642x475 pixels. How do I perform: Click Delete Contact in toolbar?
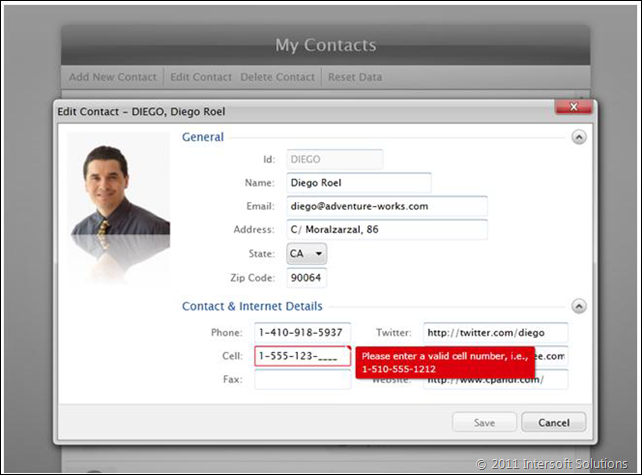(x=276, y=77)
